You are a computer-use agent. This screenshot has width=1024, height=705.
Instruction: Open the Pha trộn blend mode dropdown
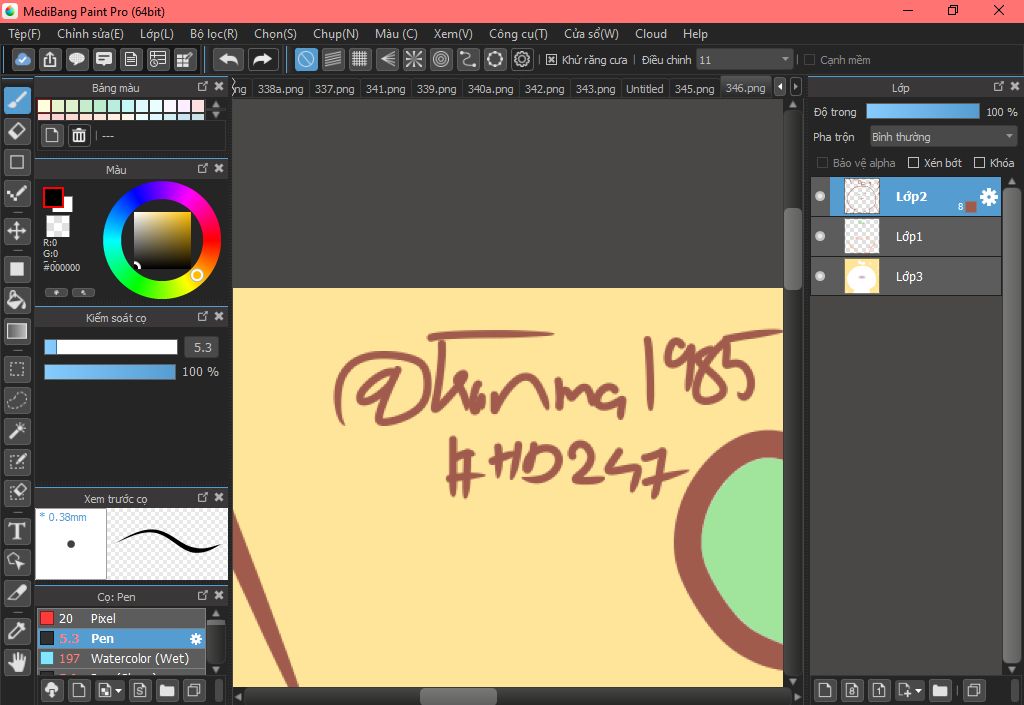tap(943, 137)
